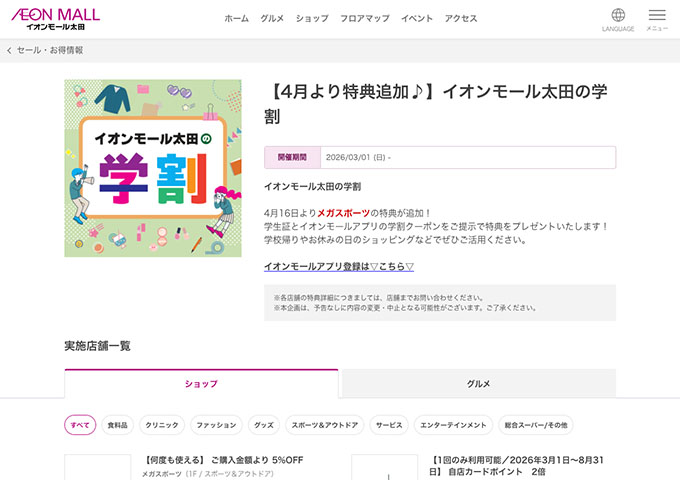Image resolution: width=680 pixels, height=480 pixels.
Task: Filter stores by スポーツ&アウトドア
Action: point(324,425)
